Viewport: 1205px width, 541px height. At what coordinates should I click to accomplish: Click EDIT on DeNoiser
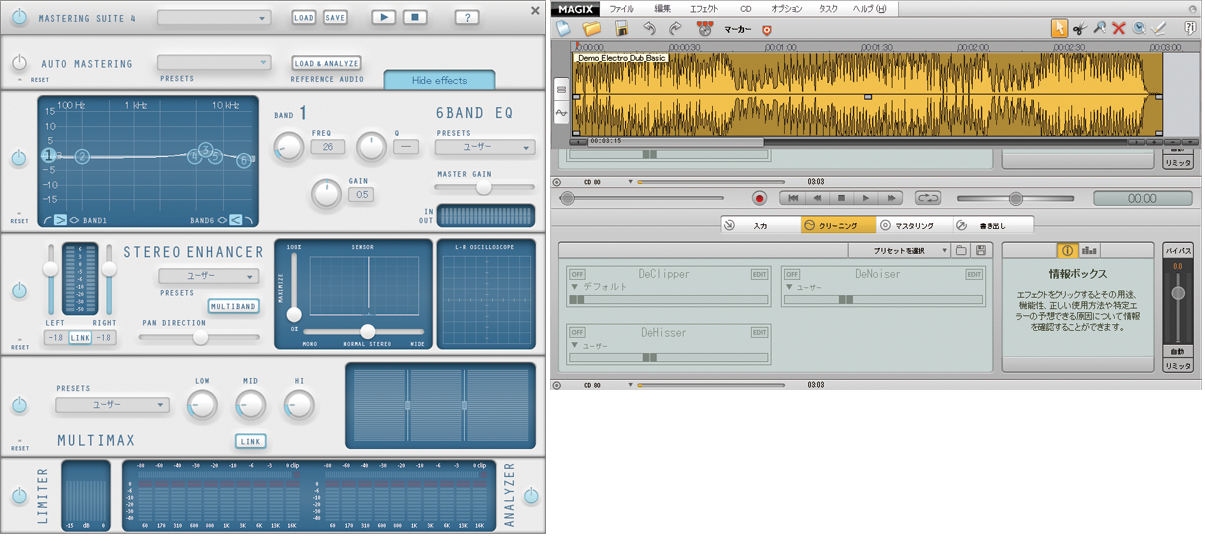click(974, 274)
